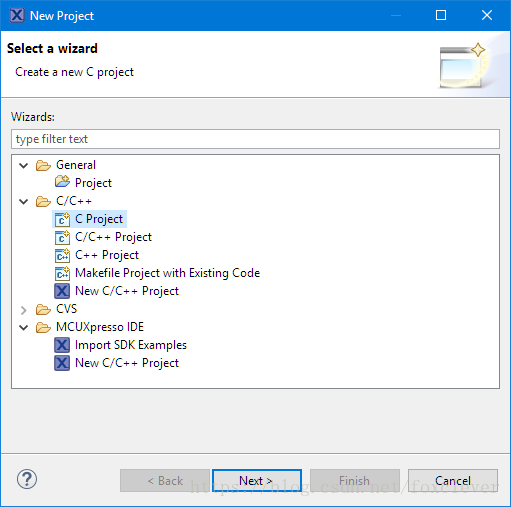Viewport: 511px width, 507px height.
Task: Click New C/C++ Project icon under MCUXpresso IDE
Action: click(x=62, y=363)
